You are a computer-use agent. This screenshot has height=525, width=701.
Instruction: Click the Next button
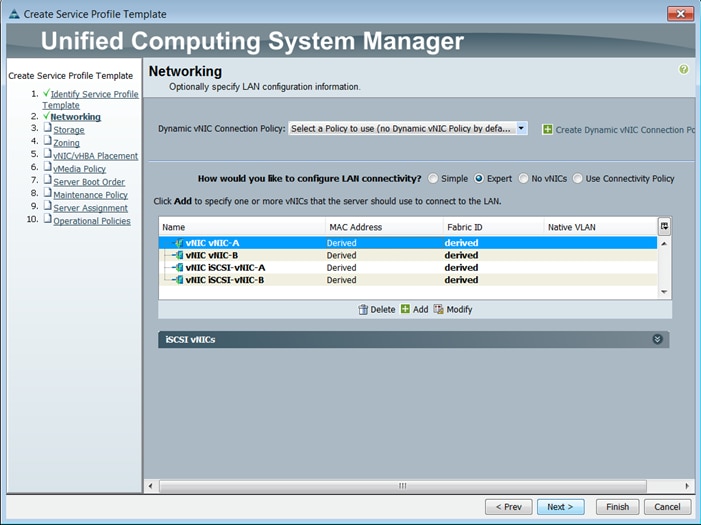tap(560, 507)
